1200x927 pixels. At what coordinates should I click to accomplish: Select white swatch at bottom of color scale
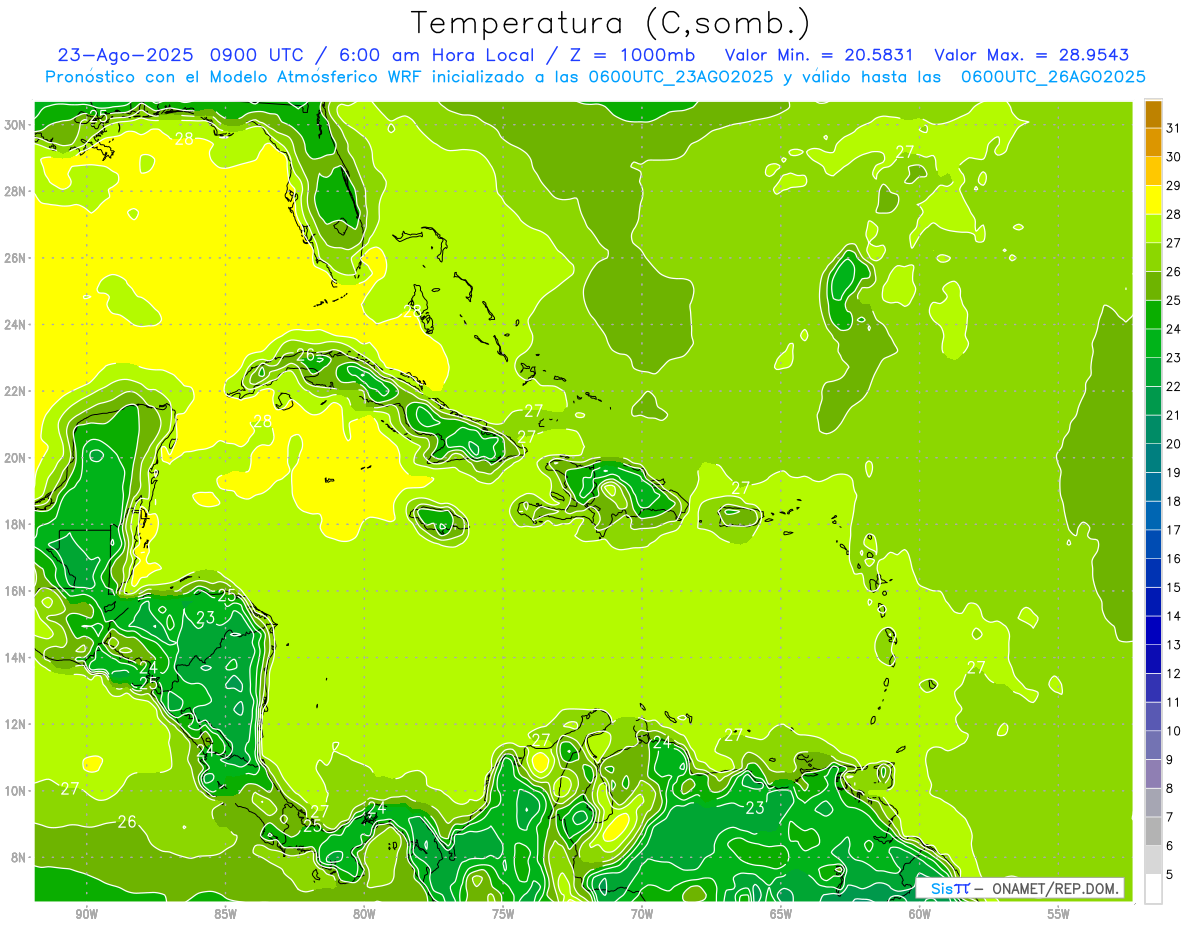[1153, 888]
